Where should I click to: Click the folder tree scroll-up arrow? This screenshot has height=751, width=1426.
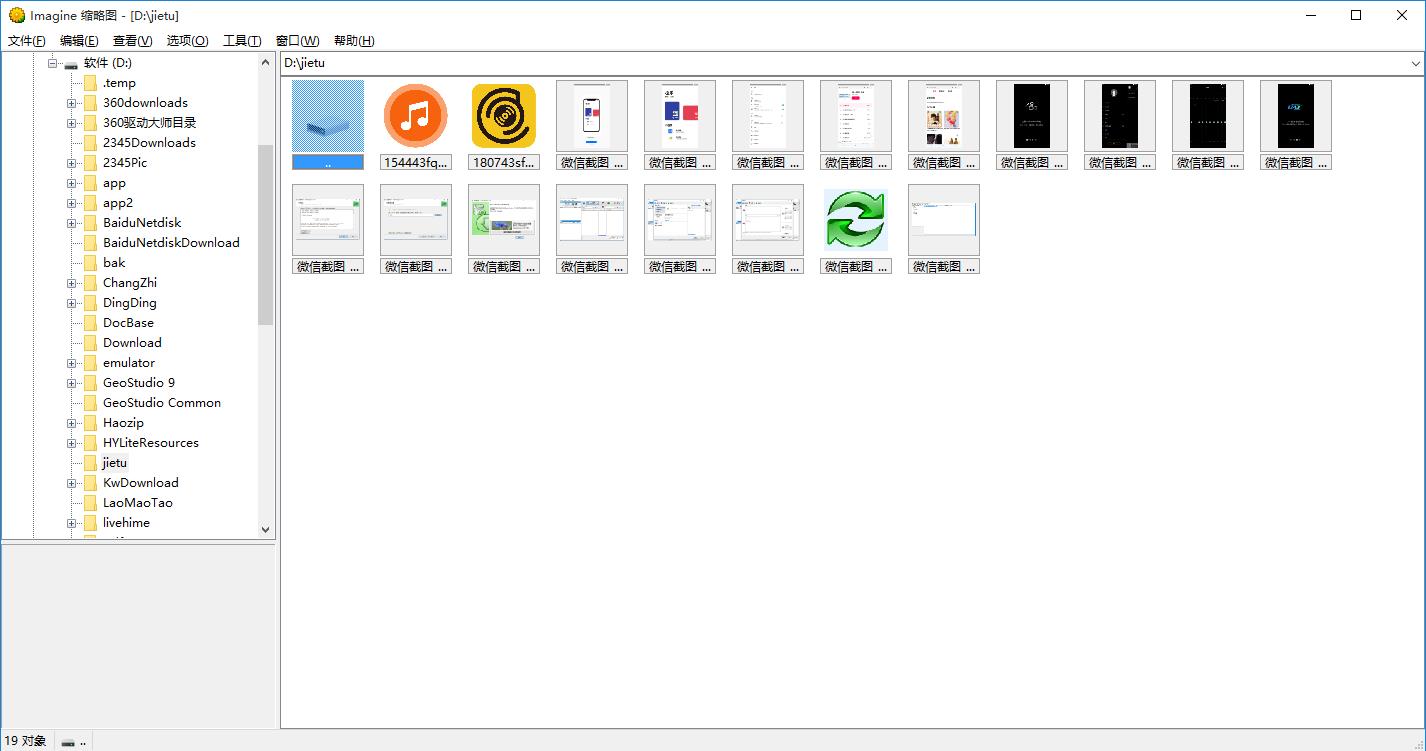pyautogui.click(x=265, y=62)
